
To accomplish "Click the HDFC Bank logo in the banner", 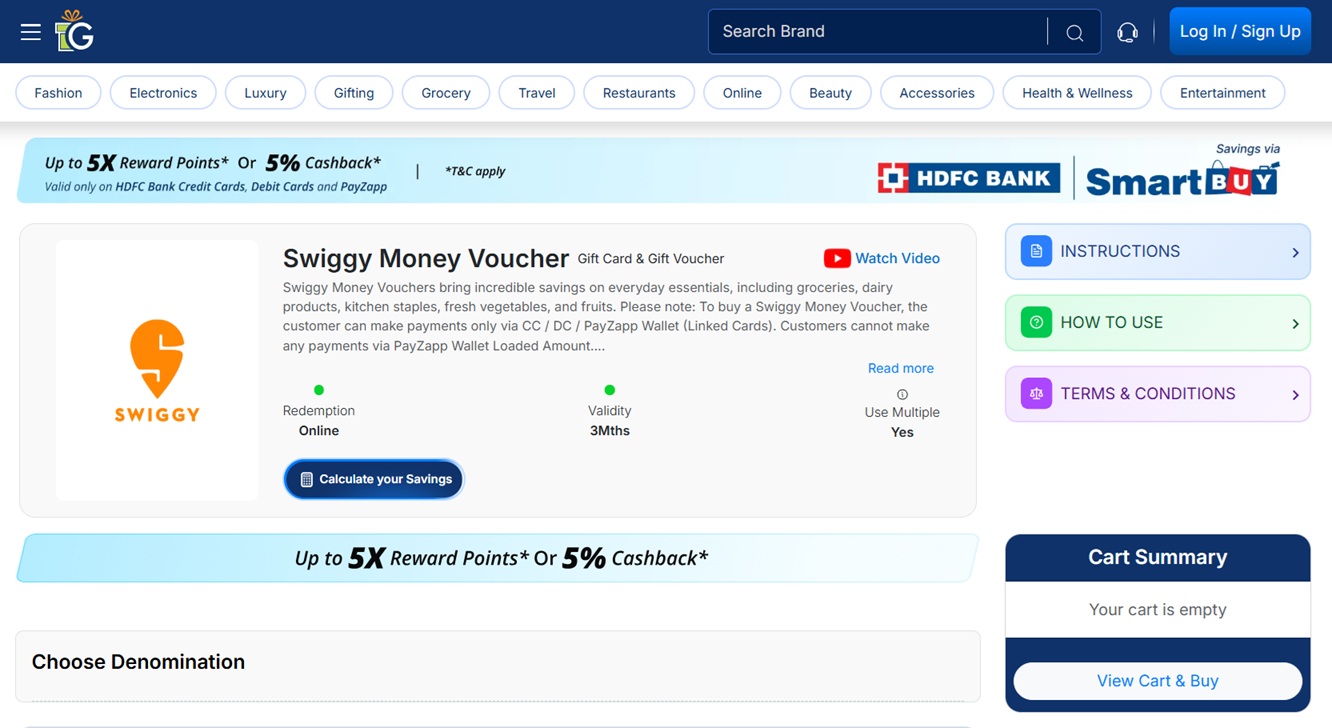I will pyautogui.click(x=968, y=178).
